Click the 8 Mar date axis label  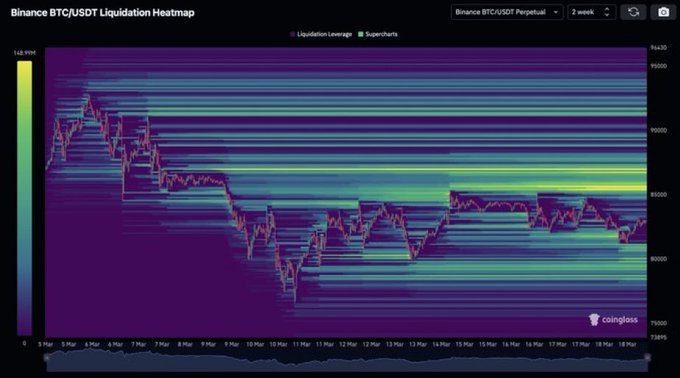click(185, 344)
